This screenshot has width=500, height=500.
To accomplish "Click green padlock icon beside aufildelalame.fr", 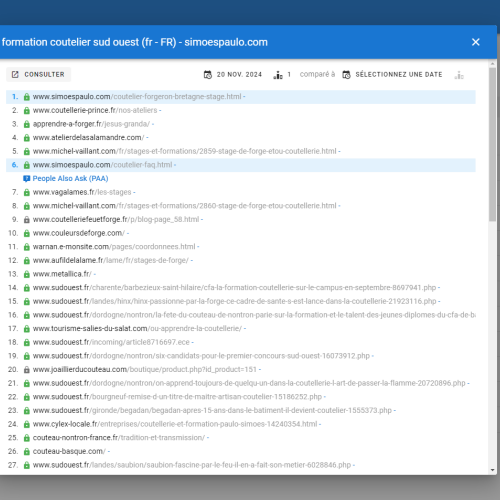I will [27, 261].
